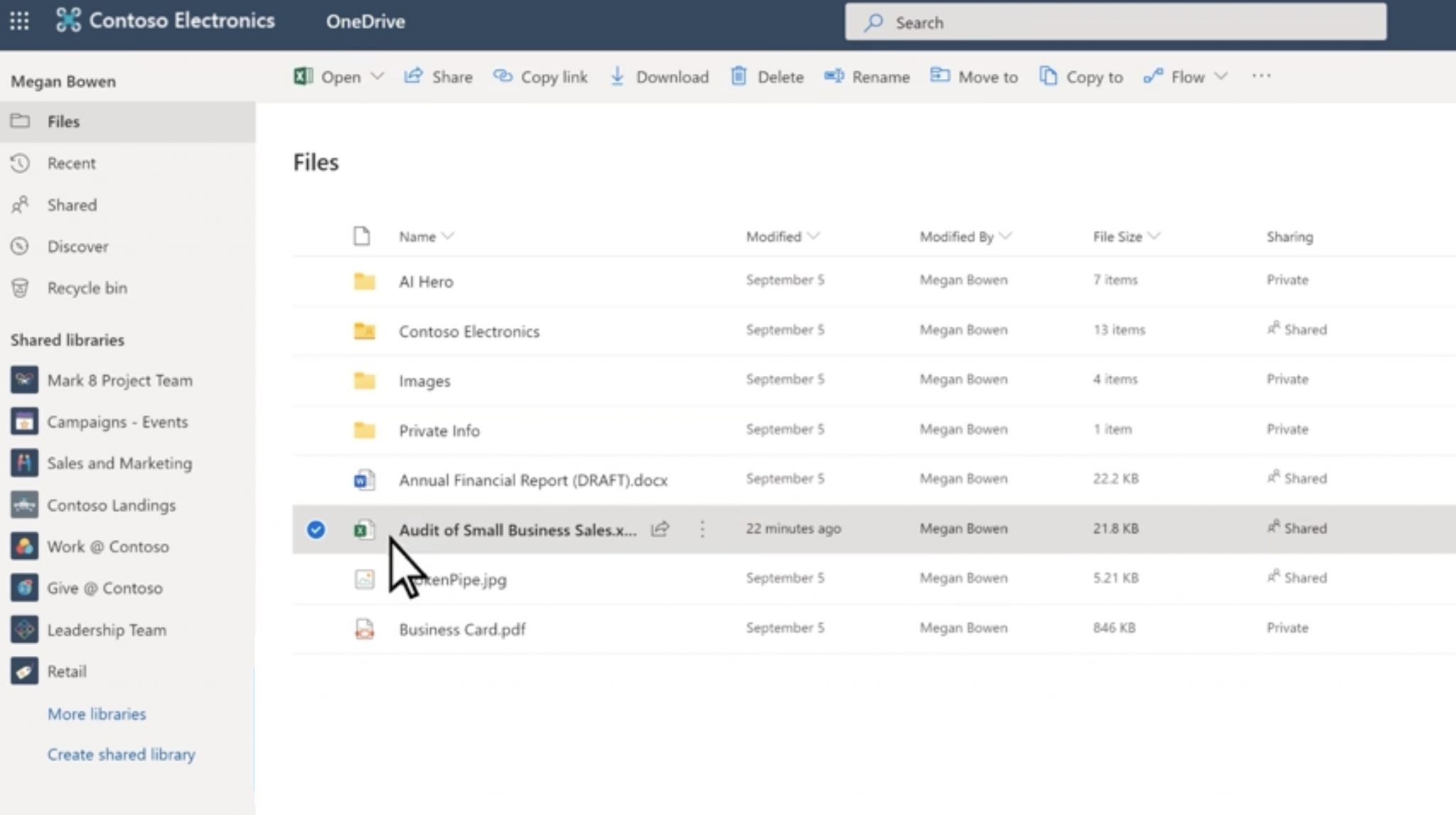Click the Flow icon in toolbar
Screen dimensions: 1456x815
click(1153, 76)
